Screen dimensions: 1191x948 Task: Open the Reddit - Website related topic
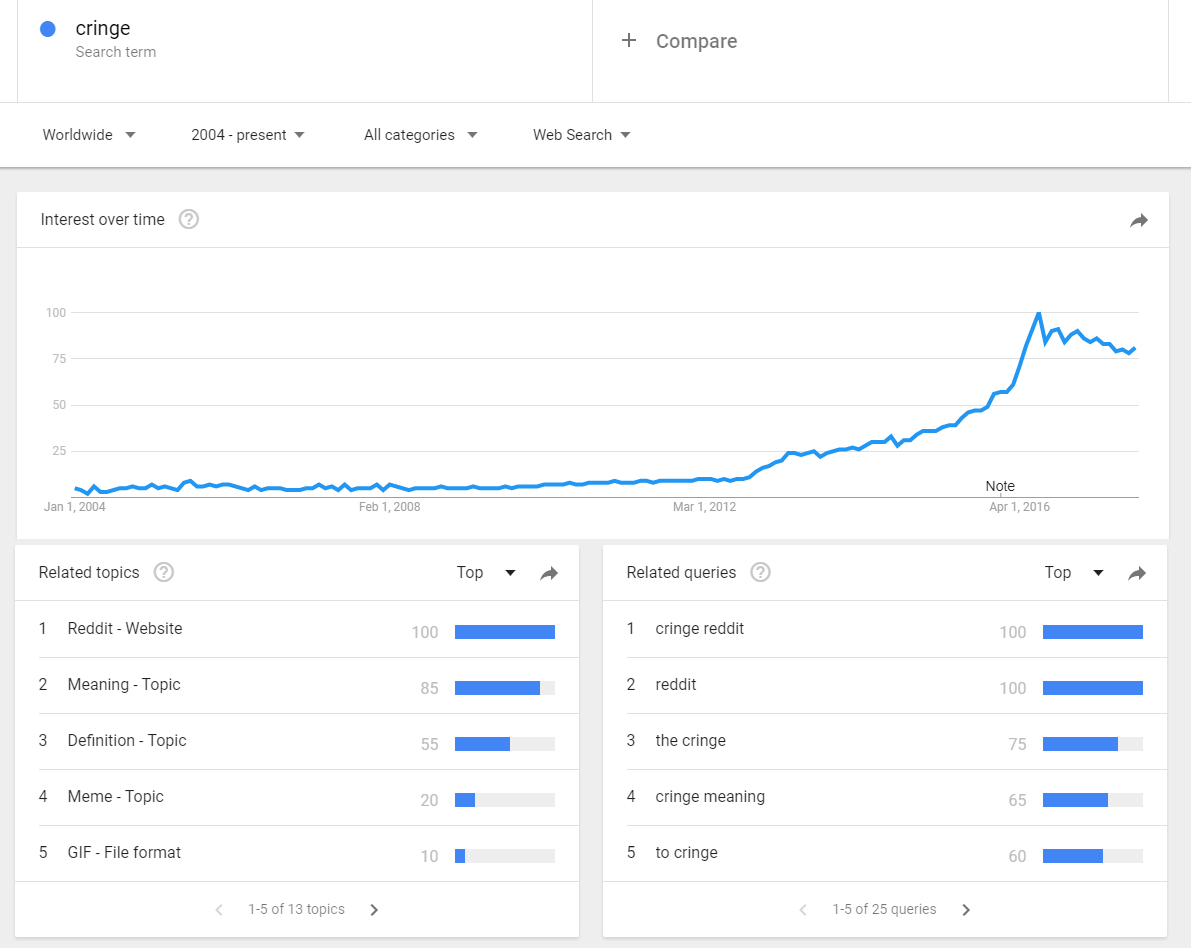pos(125,629)
